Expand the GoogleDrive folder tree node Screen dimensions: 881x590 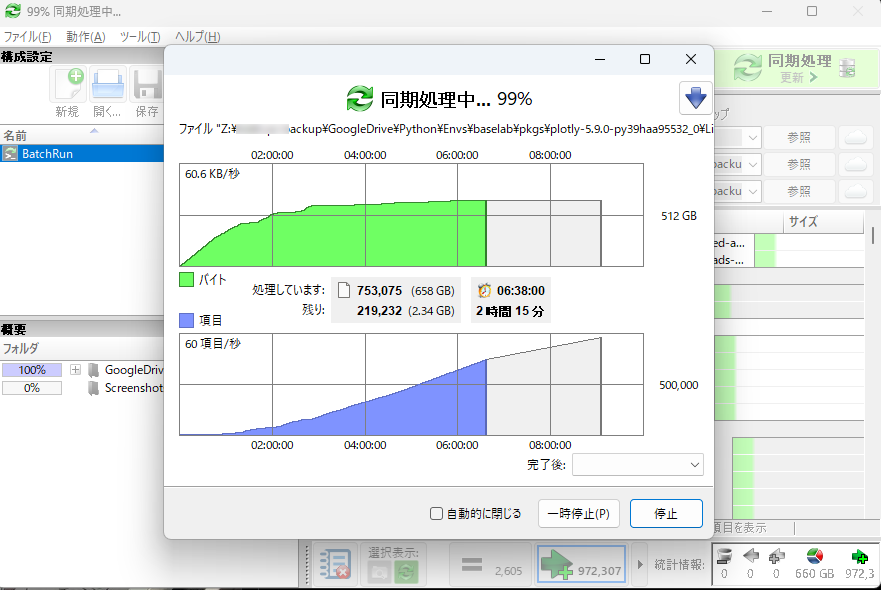coord(75,370)
